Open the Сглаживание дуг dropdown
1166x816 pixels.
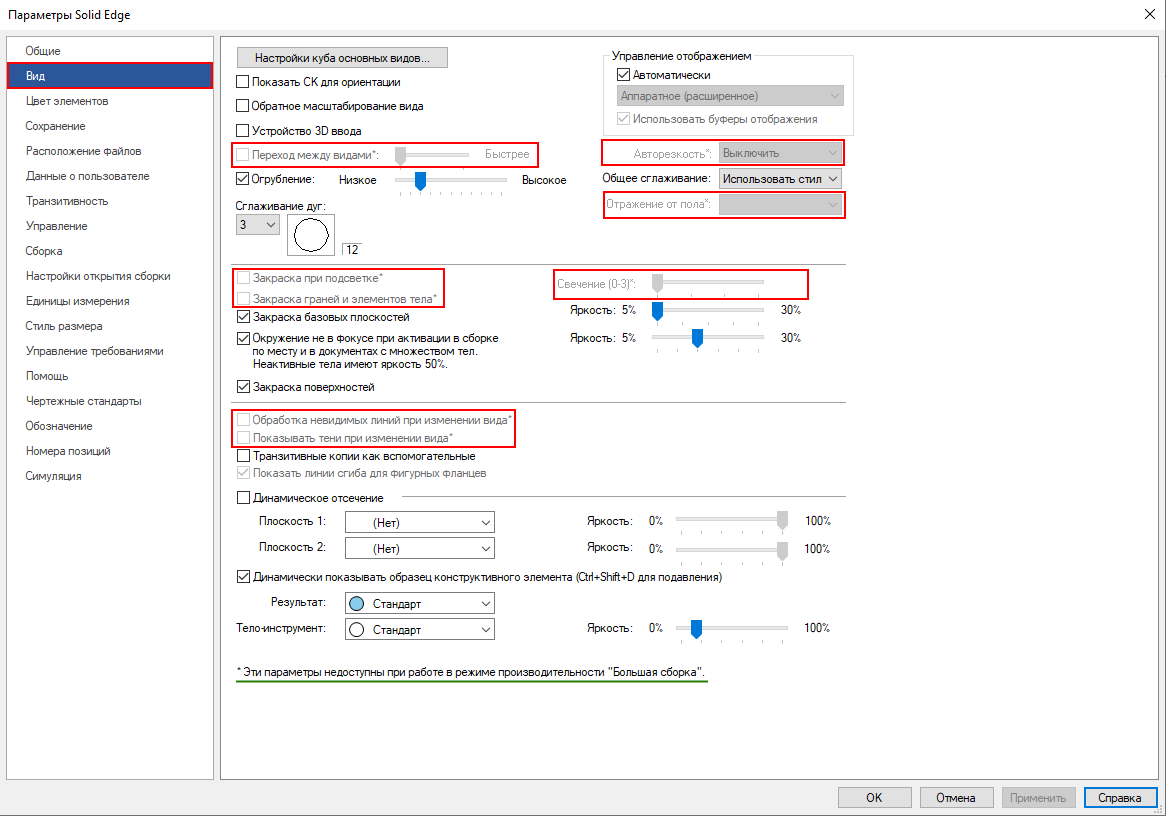tap(257, 225)
